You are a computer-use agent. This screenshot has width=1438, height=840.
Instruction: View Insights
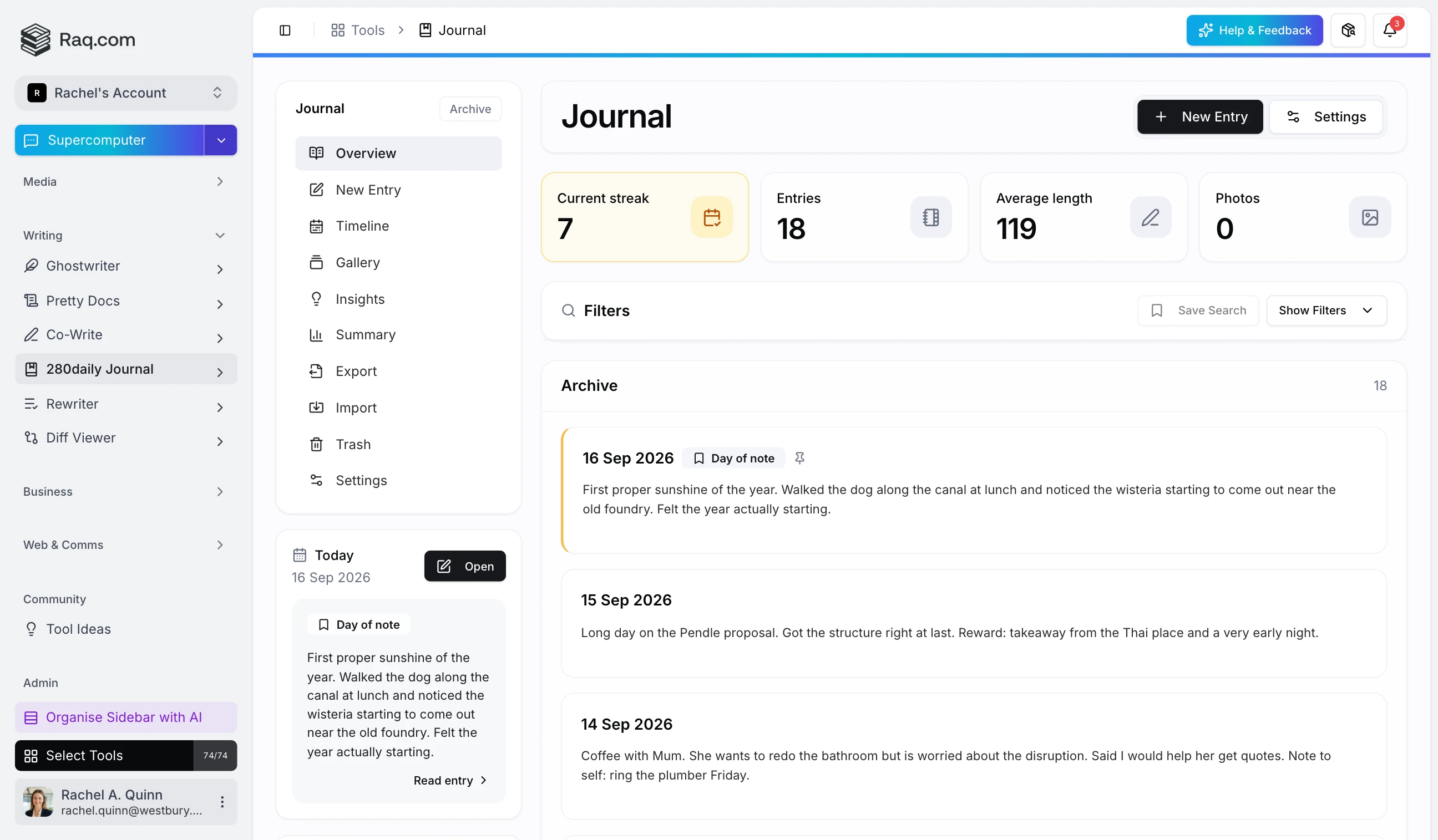click(398, 299)
